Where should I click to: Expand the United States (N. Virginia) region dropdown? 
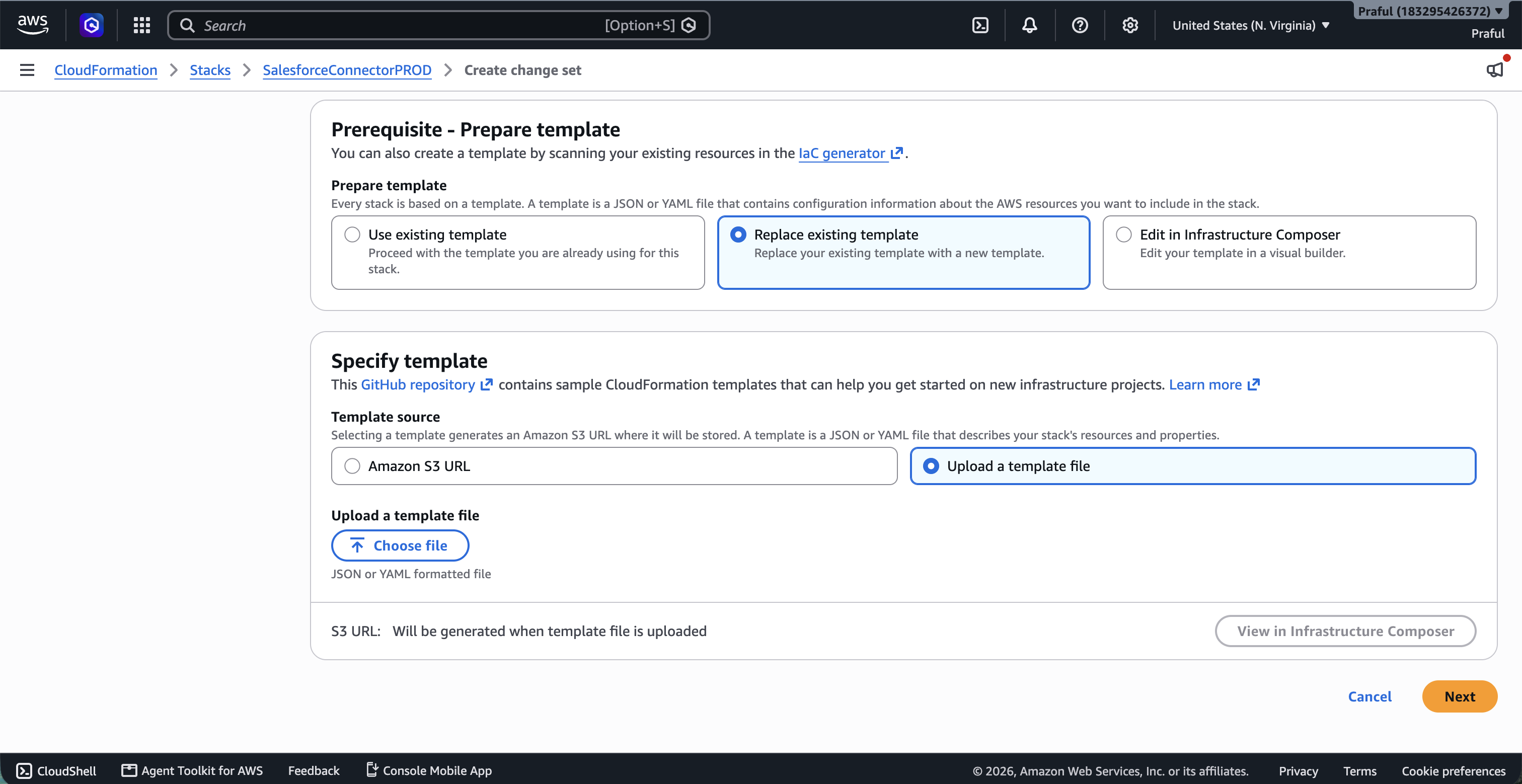coord(1251,25)
